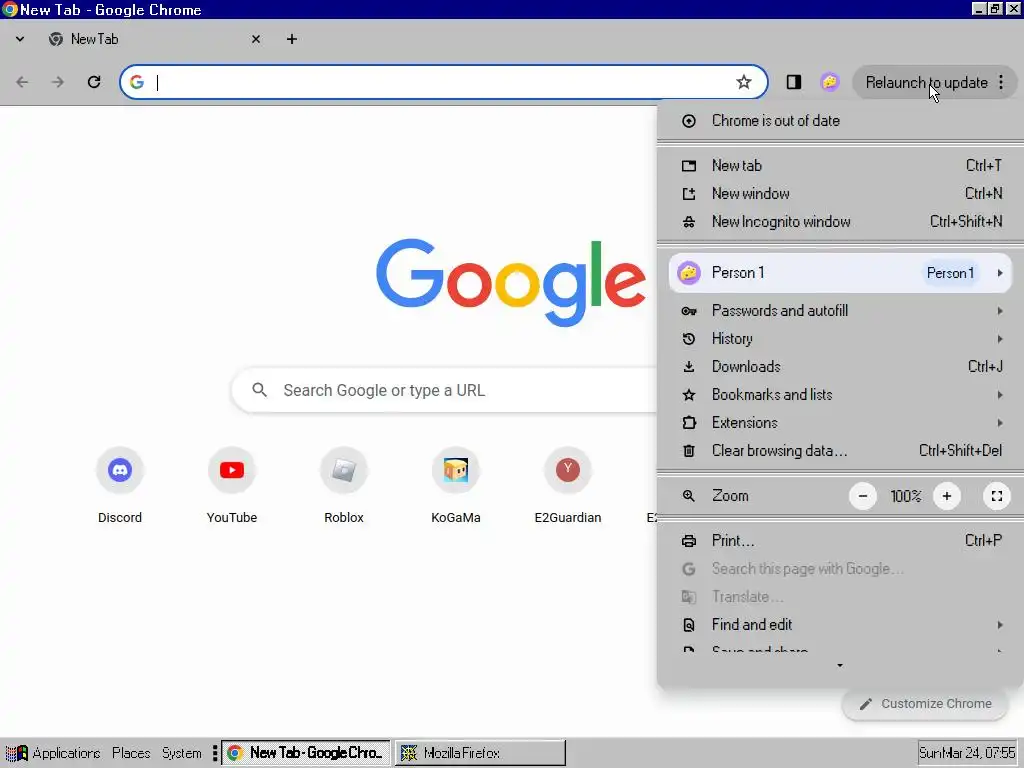The width and height of the screenshot is (1024, 768).
Task: Reload the page with refresh icon
Action: (94, 82)
